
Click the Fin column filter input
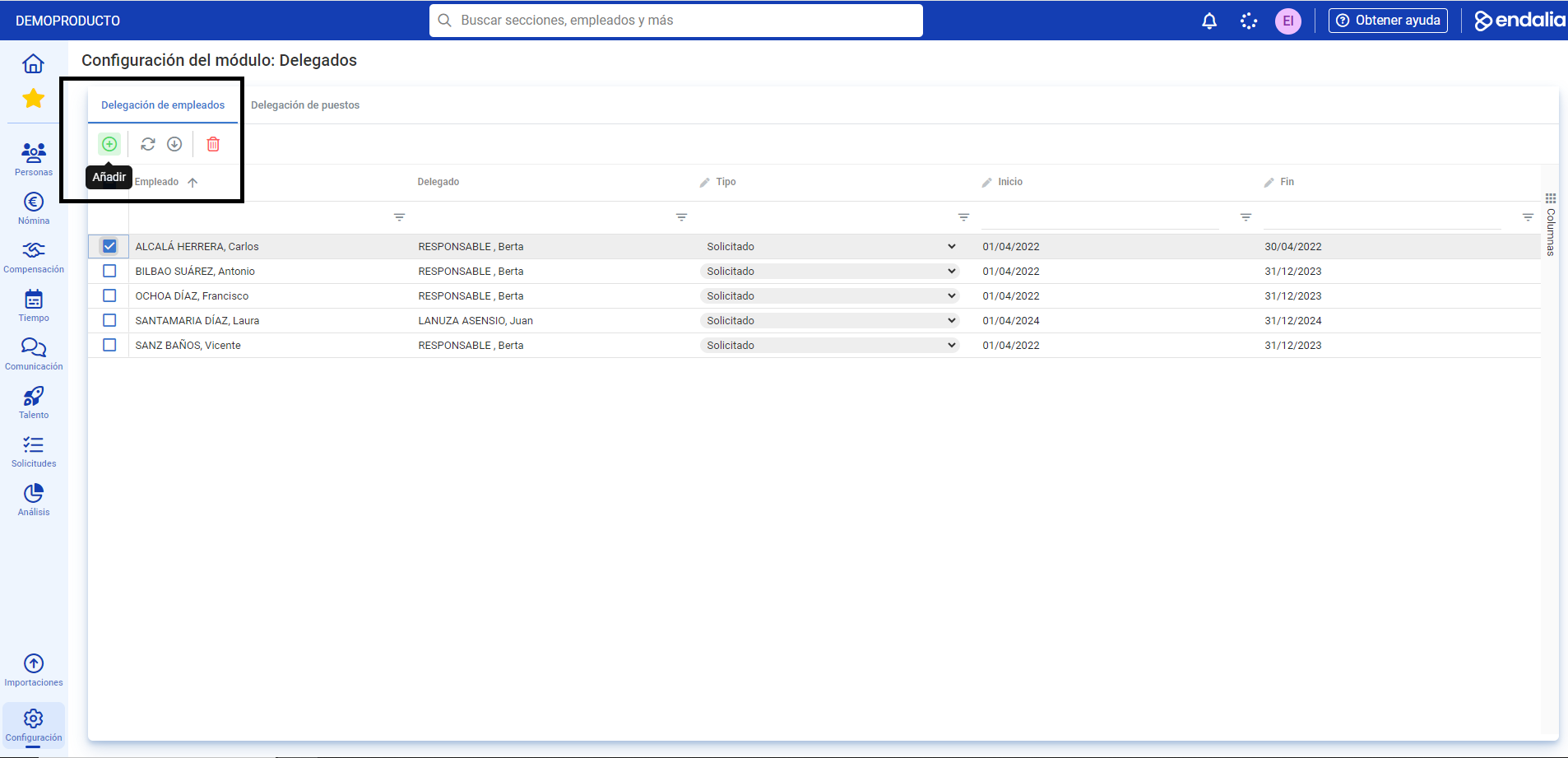click(1382, 217)
